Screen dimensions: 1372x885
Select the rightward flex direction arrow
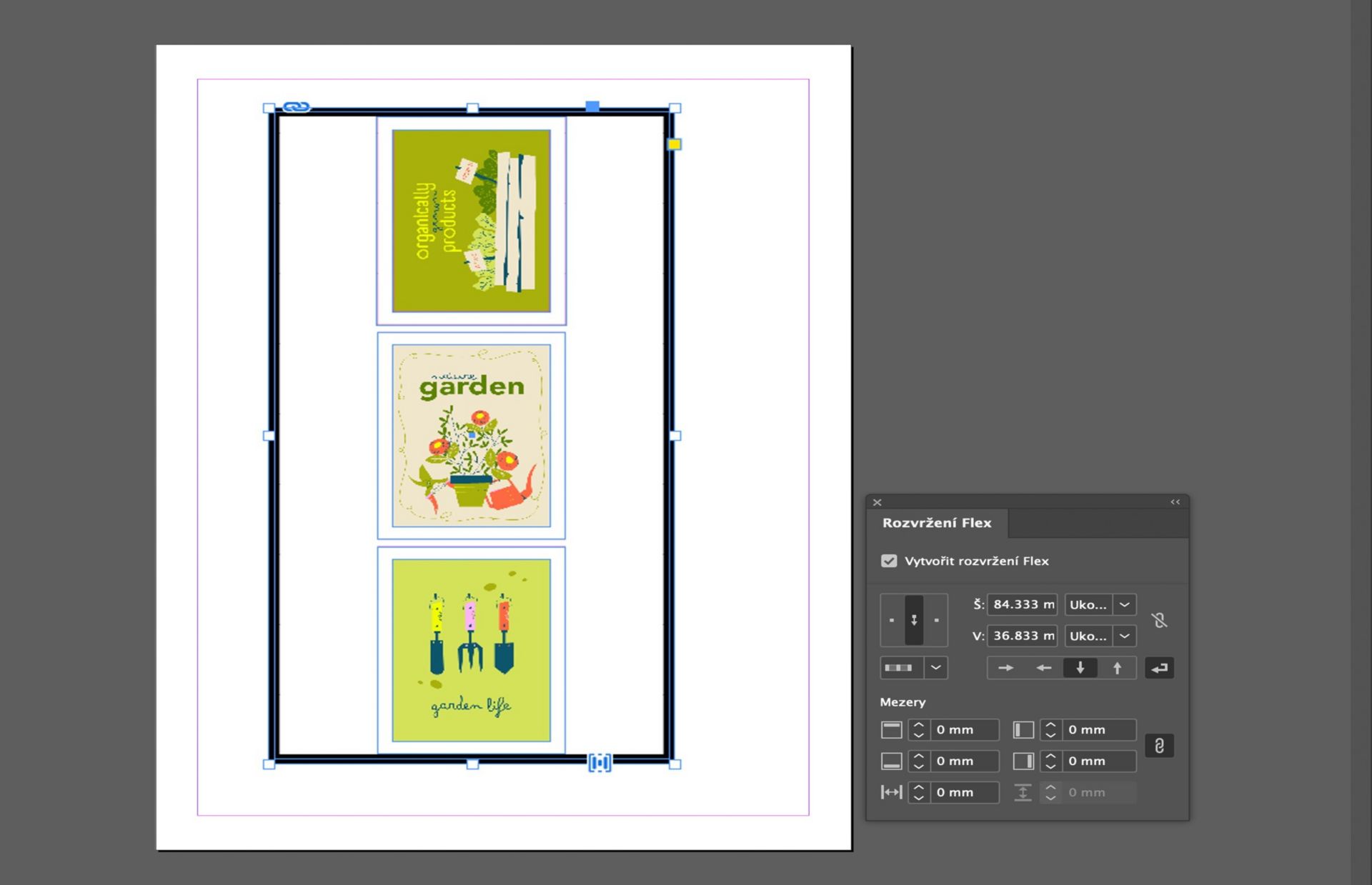pyautogui.click(x=1007, y=667)
